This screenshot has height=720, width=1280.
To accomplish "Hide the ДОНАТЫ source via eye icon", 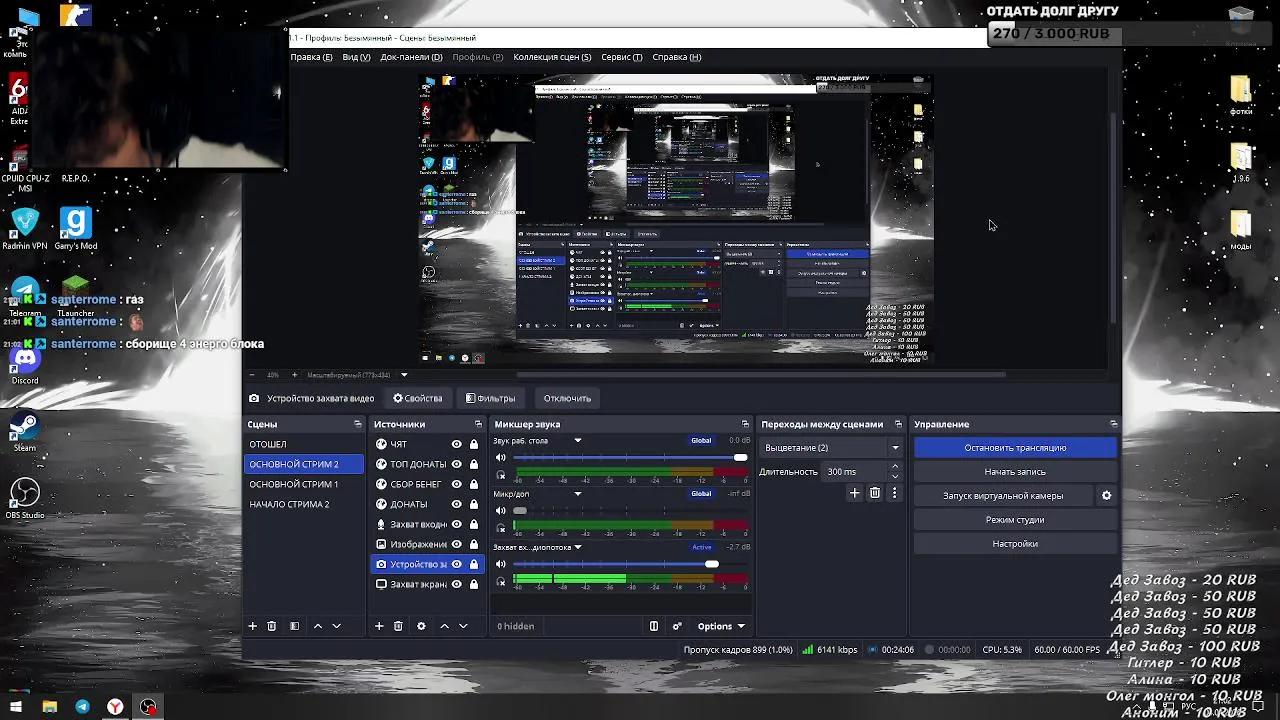I will (456, 504).
